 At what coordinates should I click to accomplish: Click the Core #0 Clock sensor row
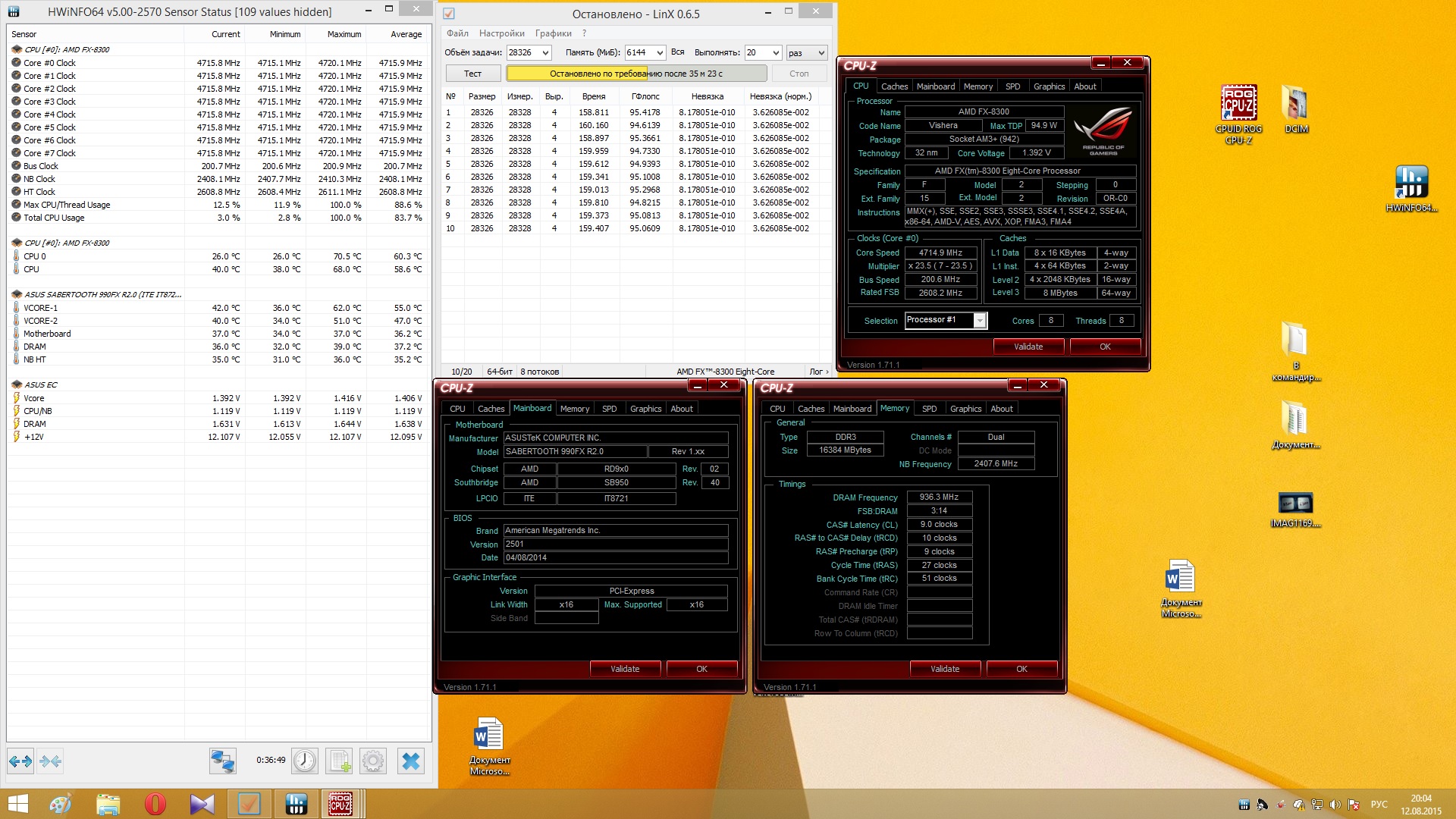coord(50,63)
